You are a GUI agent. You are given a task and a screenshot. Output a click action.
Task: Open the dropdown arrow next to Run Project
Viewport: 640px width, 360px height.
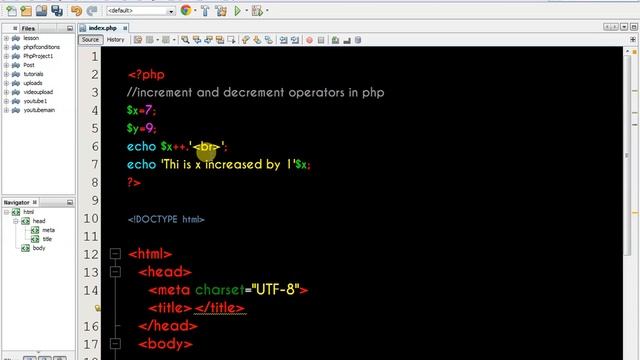pyautogui.click(x=246, y=11)
